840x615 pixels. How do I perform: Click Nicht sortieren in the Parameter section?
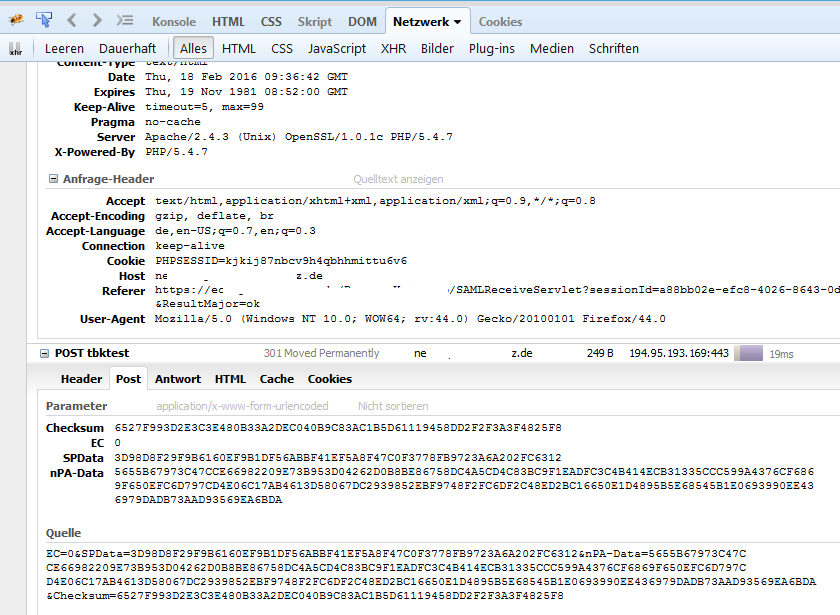tap(393, 406)
